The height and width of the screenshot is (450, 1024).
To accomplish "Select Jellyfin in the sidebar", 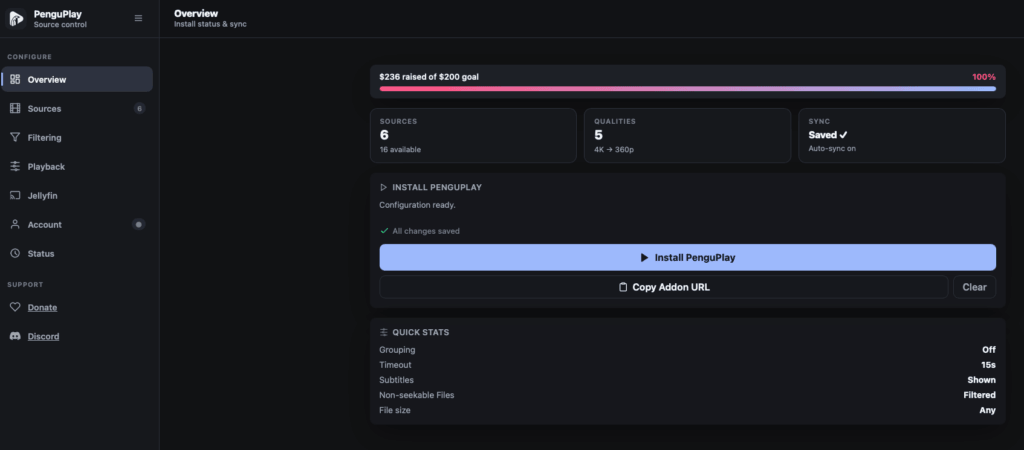I will pos(77,195).
